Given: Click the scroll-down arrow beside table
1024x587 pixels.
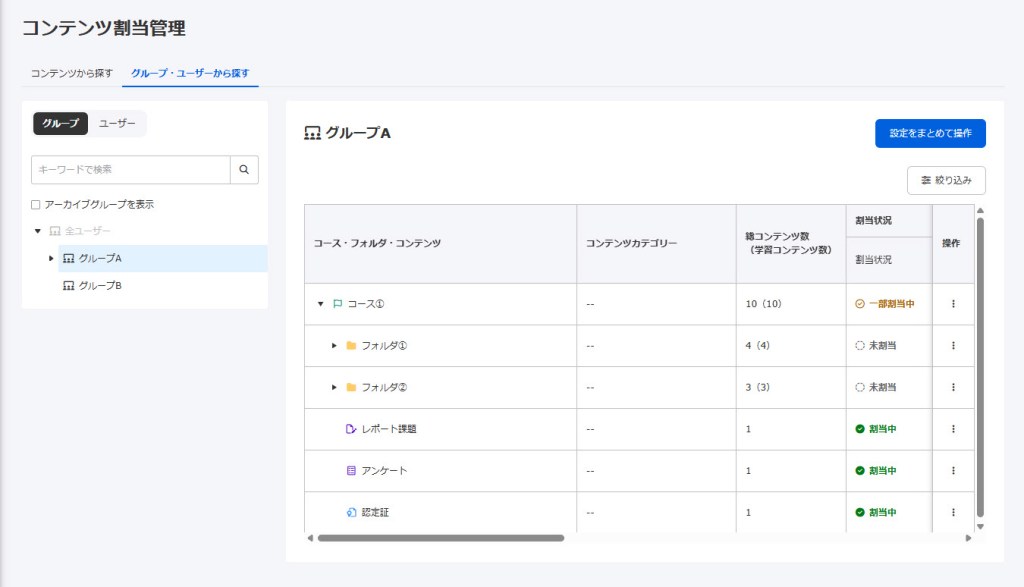Looking at the screenshot, I should (980, 526).
